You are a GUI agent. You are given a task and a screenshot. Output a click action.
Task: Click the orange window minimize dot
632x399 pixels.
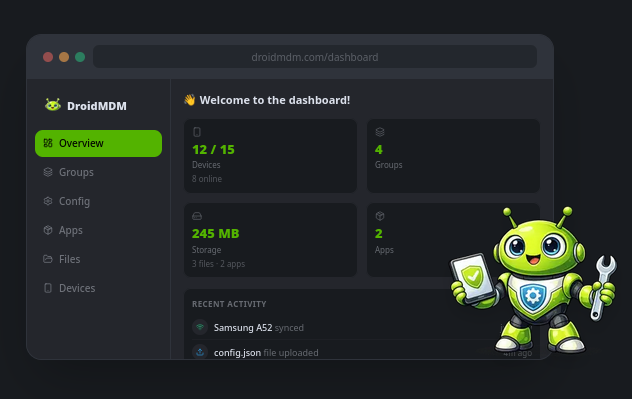point(64,57)
